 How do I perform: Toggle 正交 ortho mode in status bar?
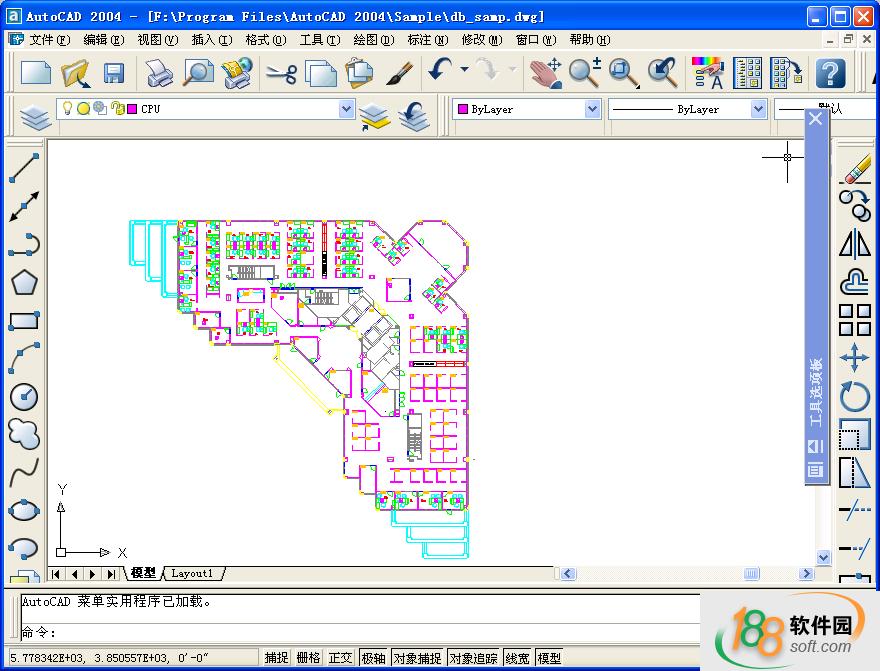tap(340, 658)
